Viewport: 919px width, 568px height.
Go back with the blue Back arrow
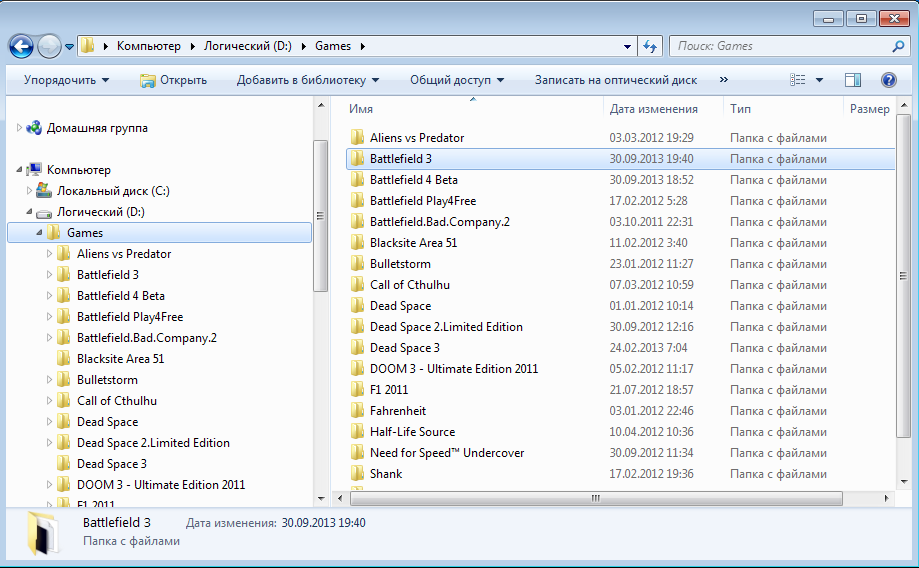[x=22, y=46]
